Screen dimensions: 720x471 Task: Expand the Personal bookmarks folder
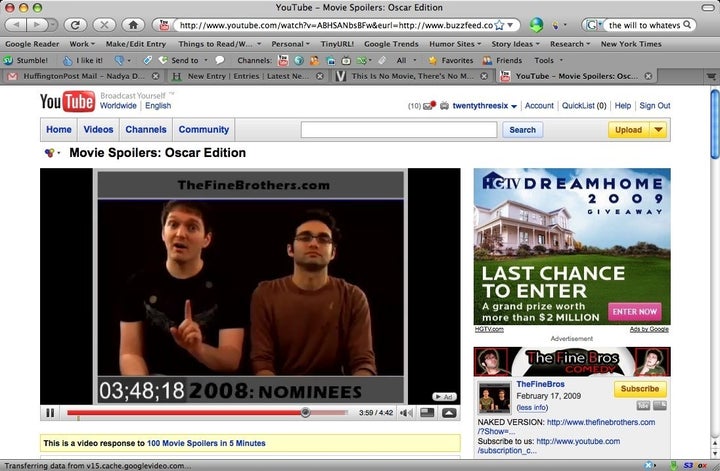point(290,44)
